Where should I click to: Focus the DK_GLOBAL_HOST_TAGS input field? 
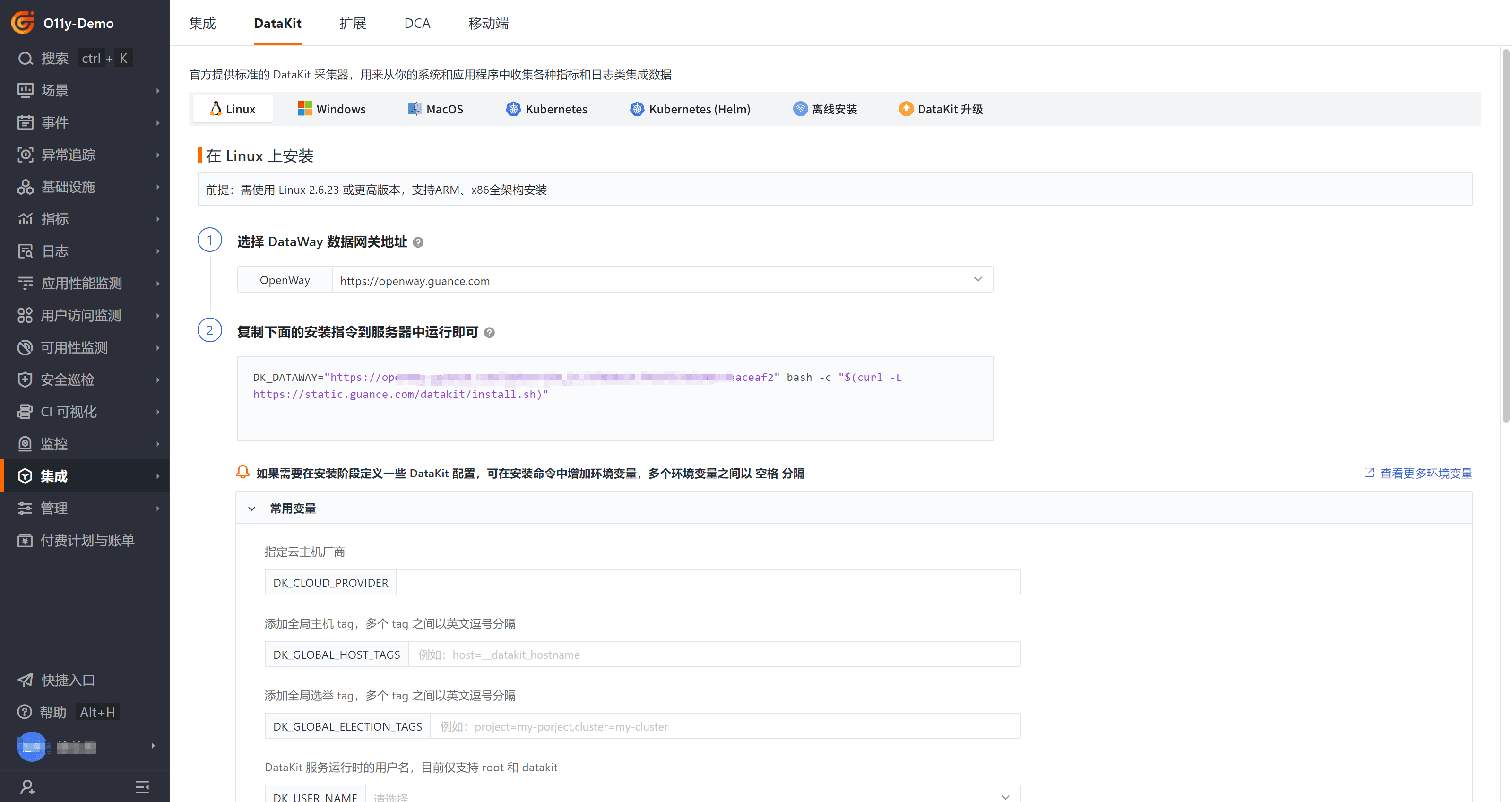coord(714,654)
